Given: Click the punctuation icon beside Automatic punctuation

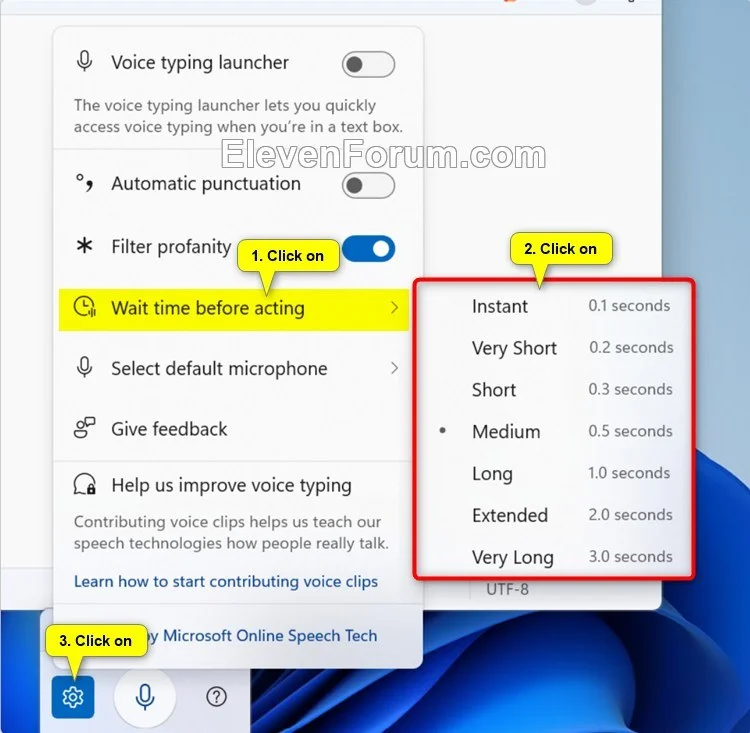Looking at the screenshot, I should click(x=85, y=183).
